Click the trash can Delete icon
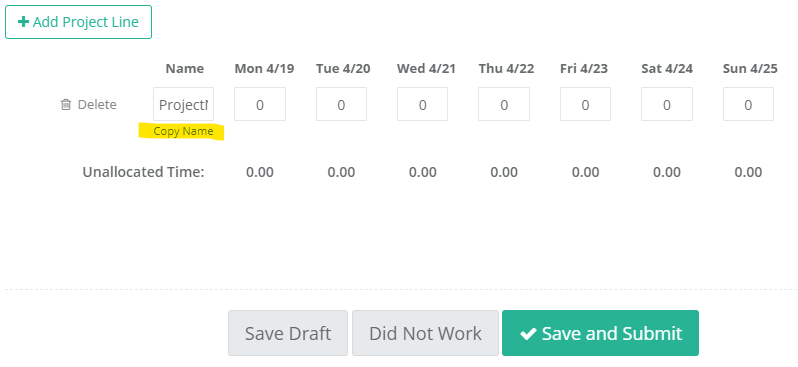The image size is (798, 367). [x=66, y=104]
